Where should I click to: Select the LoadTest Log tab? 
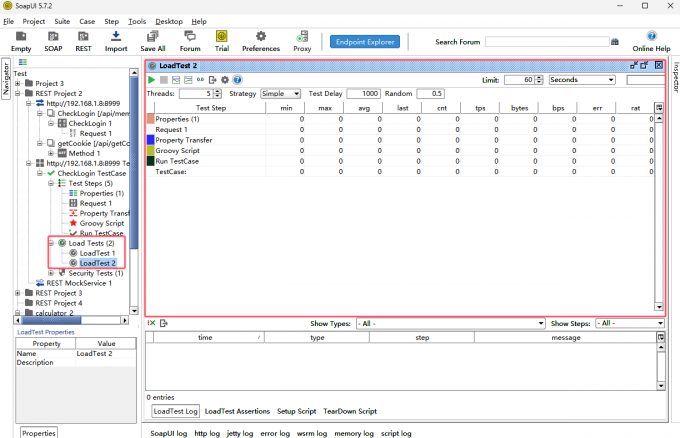[176, 411]
